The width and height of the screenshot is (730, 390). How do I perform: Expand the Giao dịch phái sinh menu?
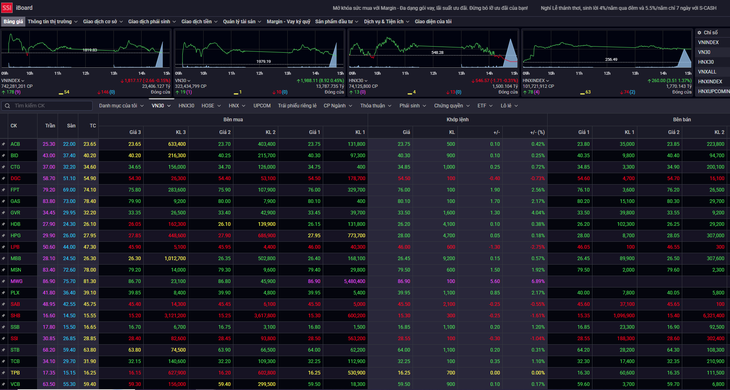pos(152,21)
